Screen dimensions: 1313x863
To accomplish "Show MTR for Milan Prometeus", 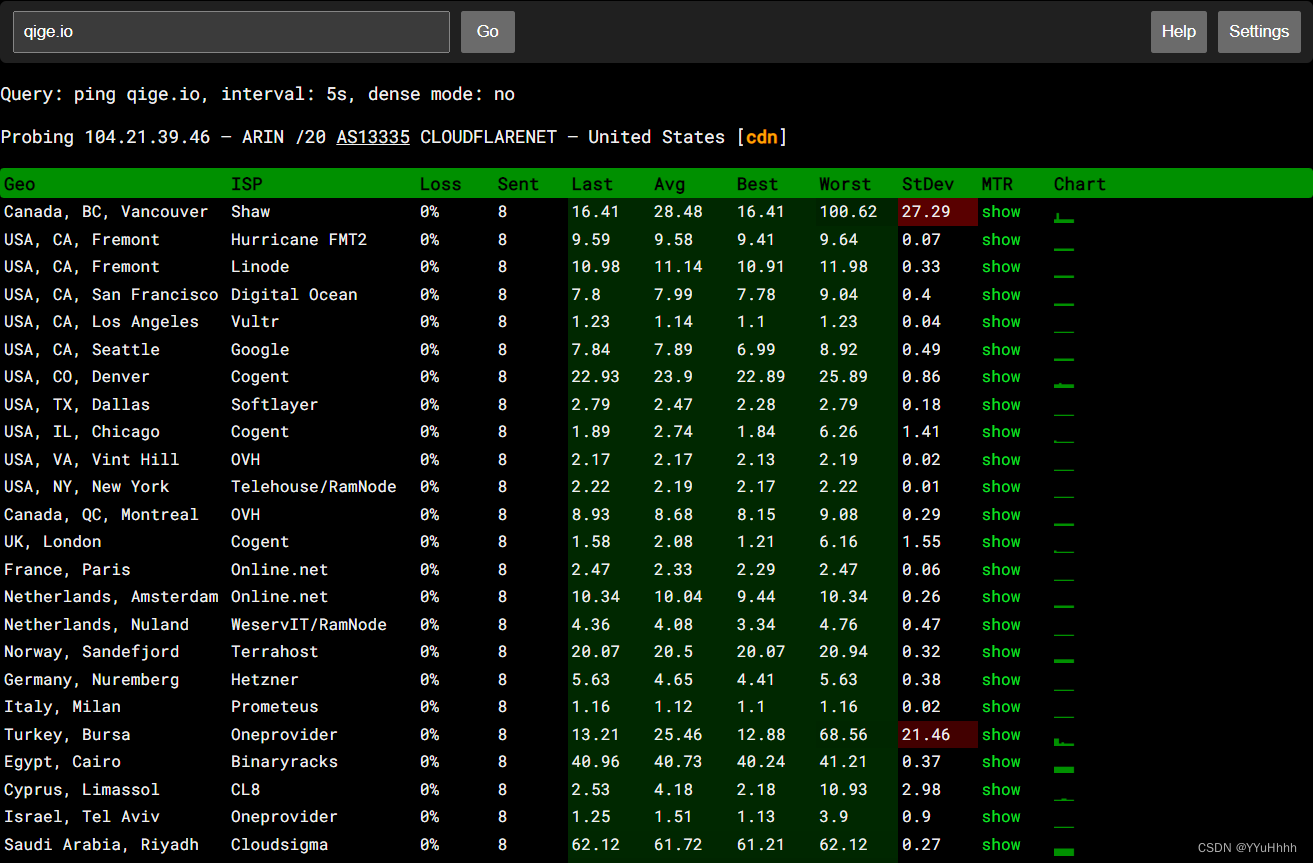I will pos(1001,707).
